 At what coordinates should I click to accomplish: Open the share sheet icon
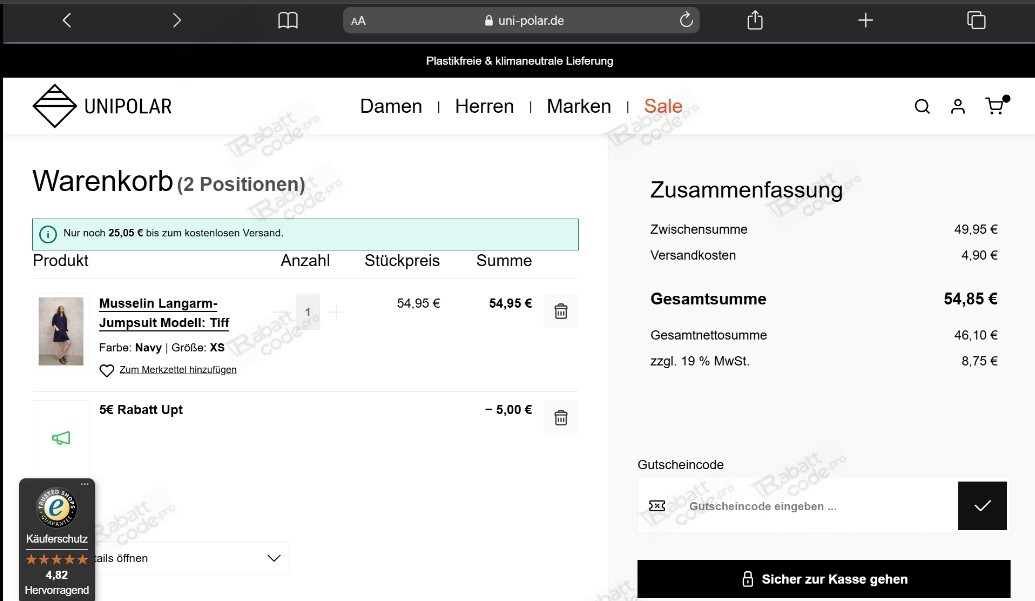click(755, 20)
